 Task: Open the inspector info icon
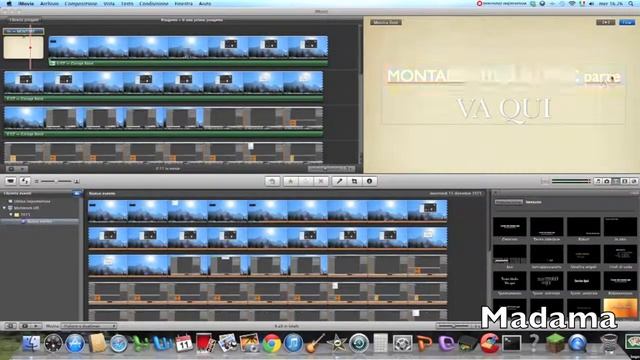click(x=369, y=181)
